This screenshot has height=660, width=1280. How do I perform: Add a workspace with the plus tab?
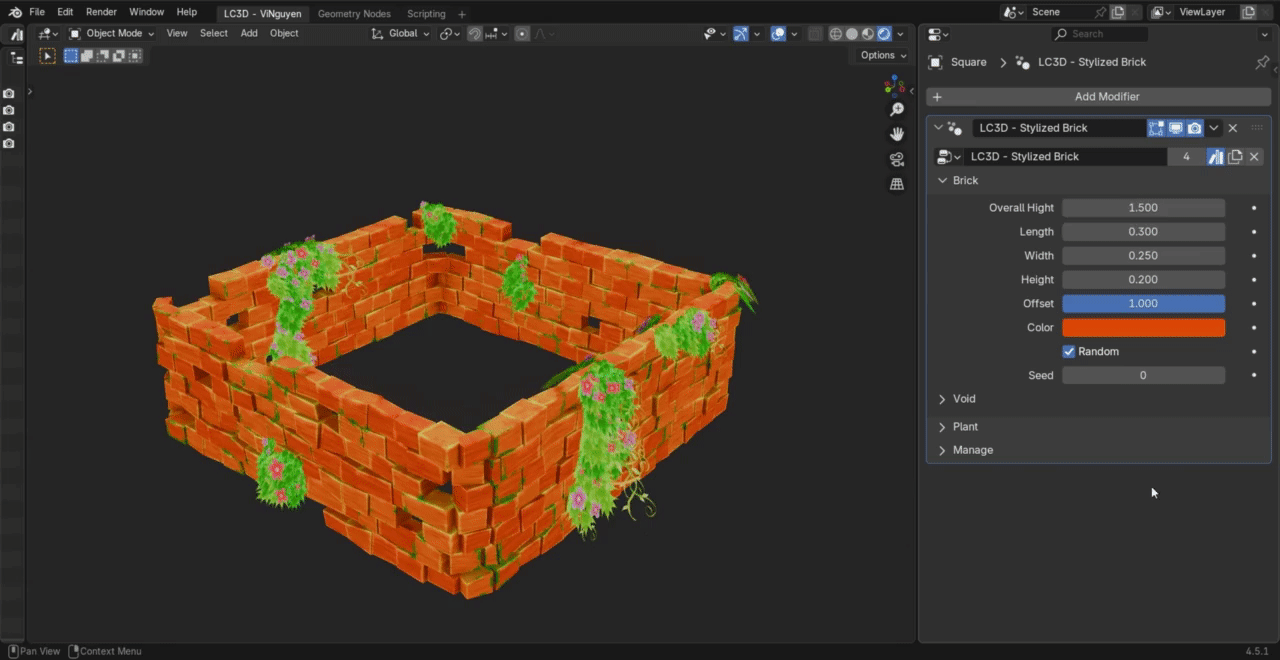click(x=462, y=14)
